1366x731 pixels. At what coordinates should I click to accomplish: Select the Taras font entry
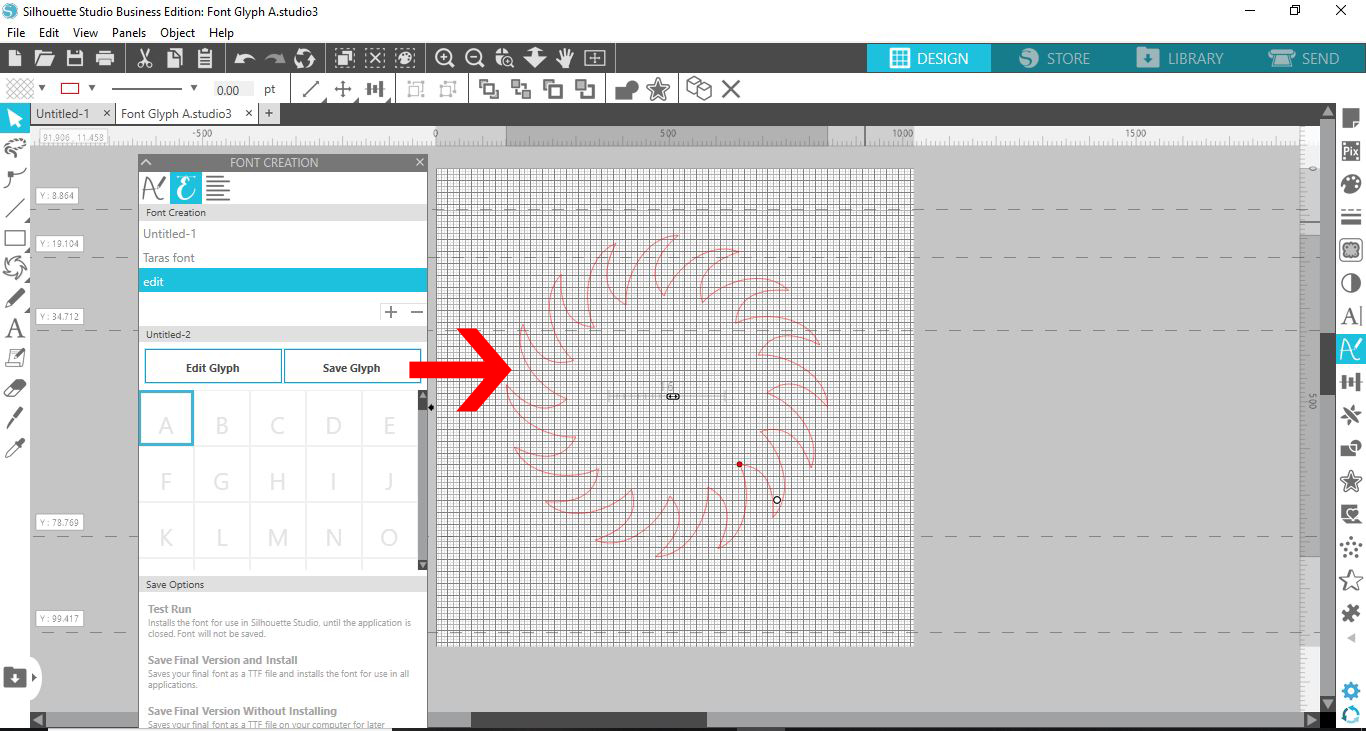[283, 258]
